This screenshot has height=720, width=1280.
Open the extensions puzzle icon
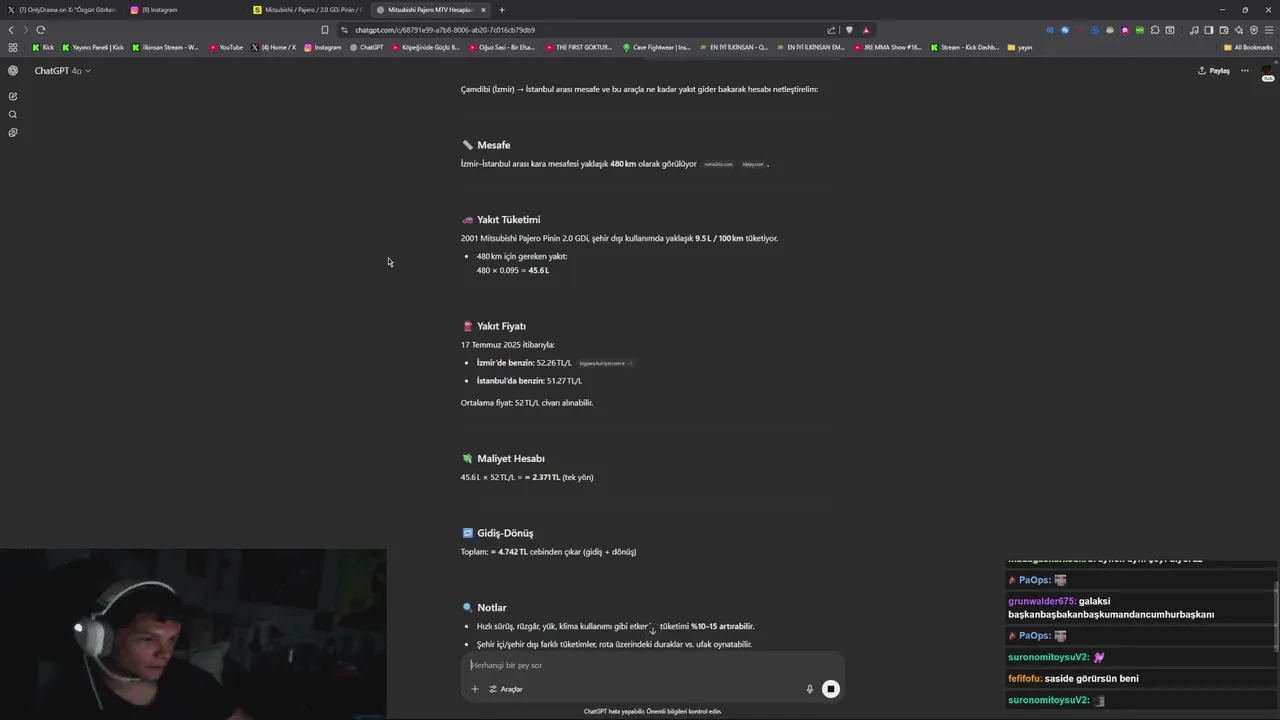click(x=1155, y=30)
